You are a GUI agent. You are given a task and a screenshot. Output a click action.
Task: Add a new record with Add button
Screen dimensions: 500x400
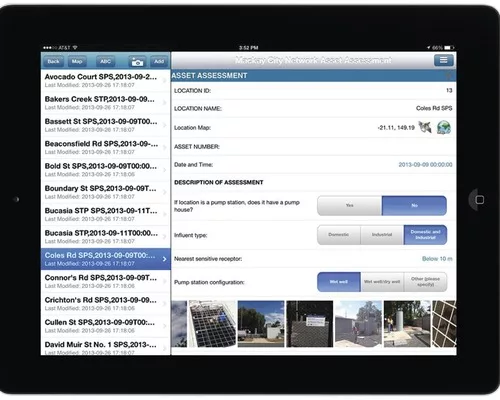point(159,61)
